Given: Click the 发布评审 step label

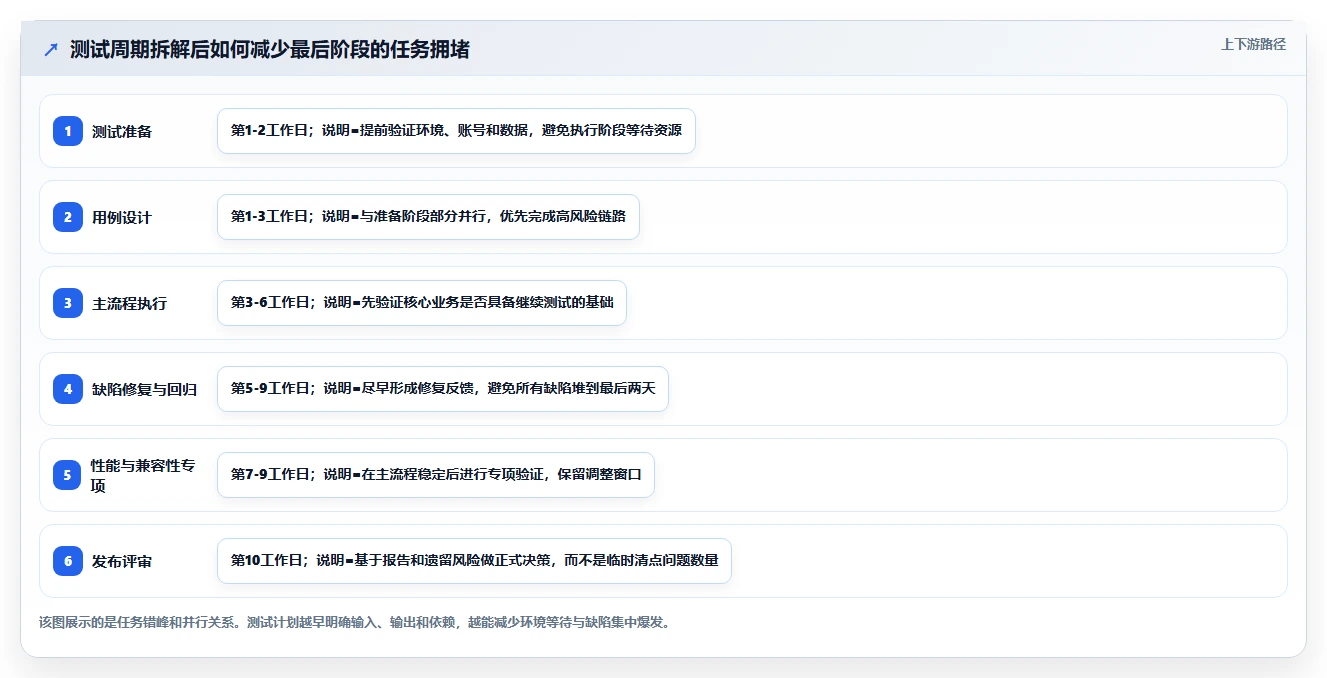Looking at the screenshot, I should [x=122, y=561].
